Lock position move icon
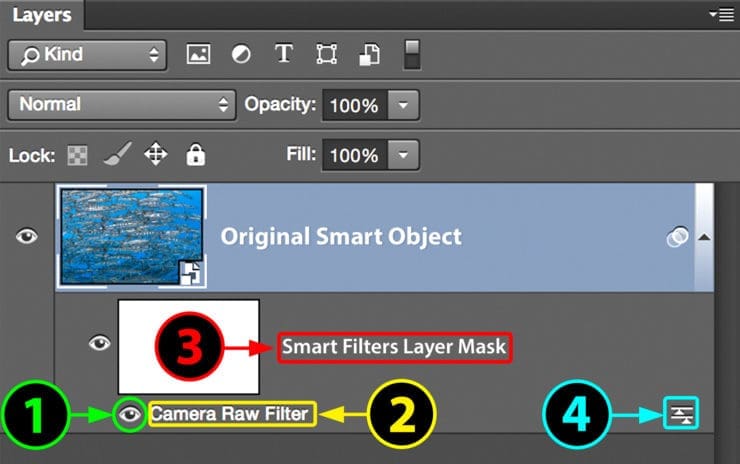The image size is (740, 464). coord(156,154)
